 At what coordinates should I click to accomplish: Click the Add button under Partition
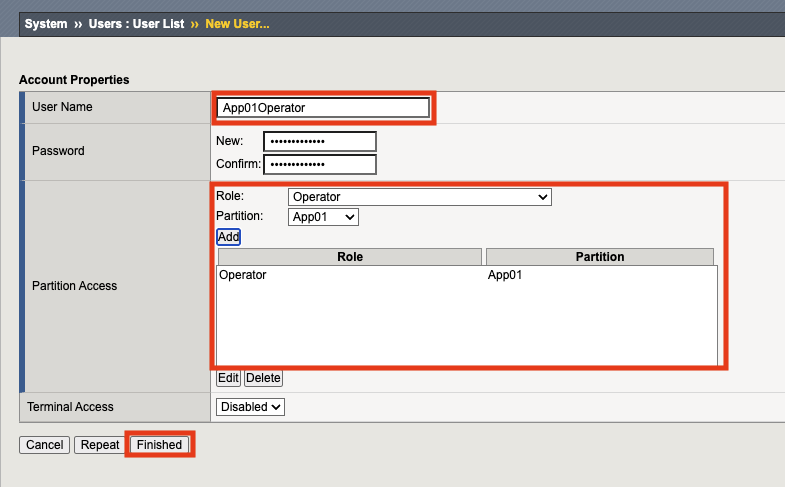[x=228, y=237]
